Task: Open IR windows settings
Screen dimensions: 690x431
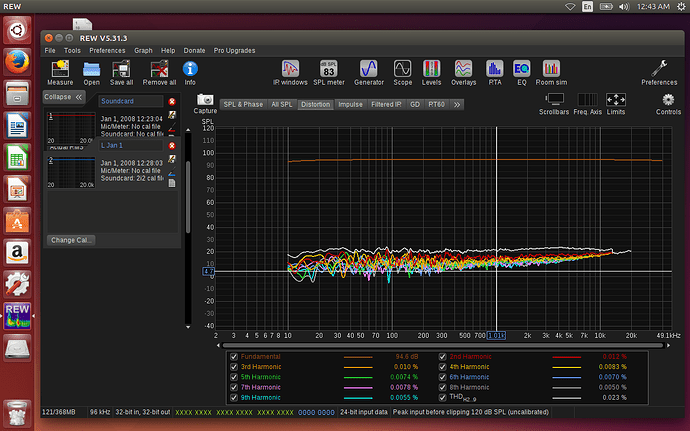Action: coord(290,73)
